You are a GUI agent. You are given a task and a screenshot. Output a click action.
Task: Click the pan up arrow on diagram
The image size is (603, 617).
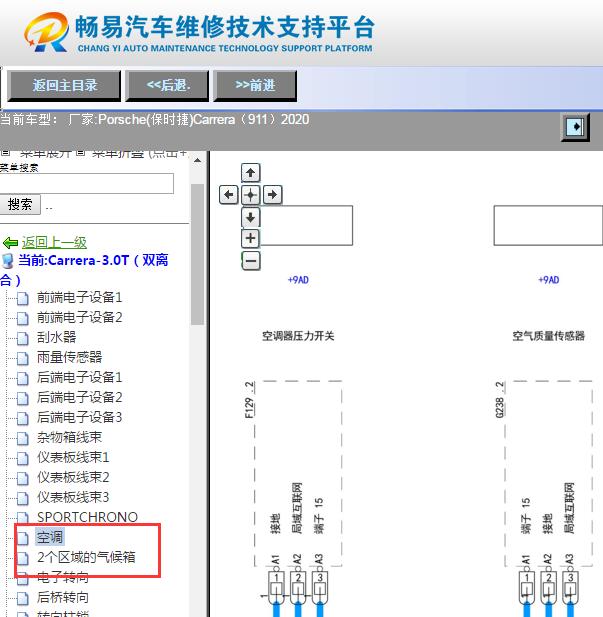pyautogui.click(x=250, y=173)
